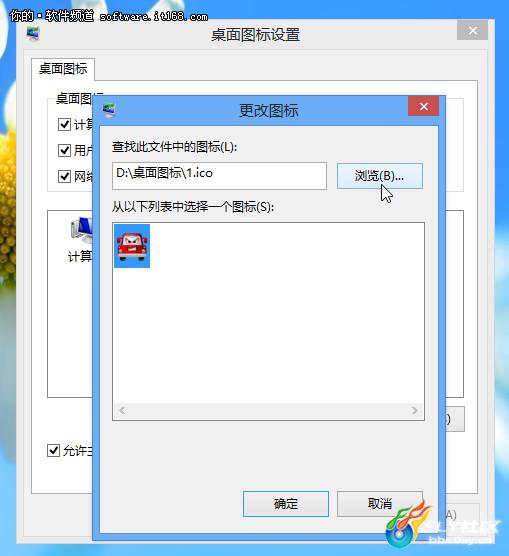
Task: Confirm with the 确定 button
Action: (x=286, y=504)
